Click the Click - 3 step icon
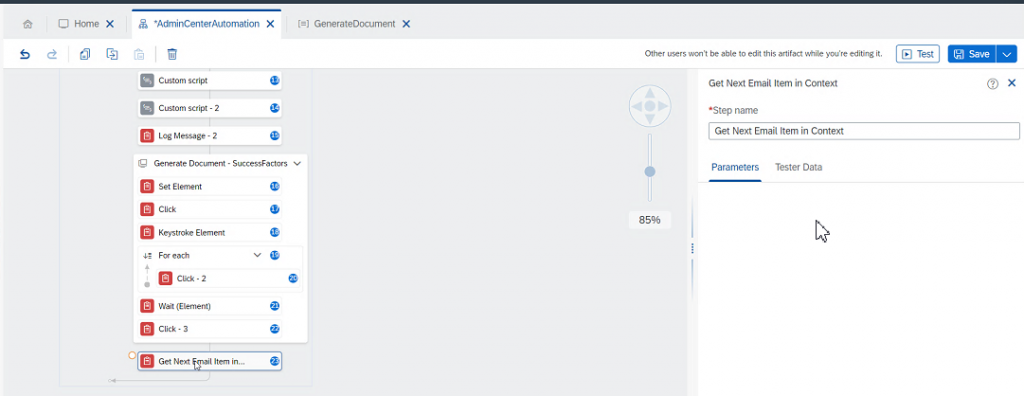The height and width of the screenshot is (396, 1024). (148, 329)
